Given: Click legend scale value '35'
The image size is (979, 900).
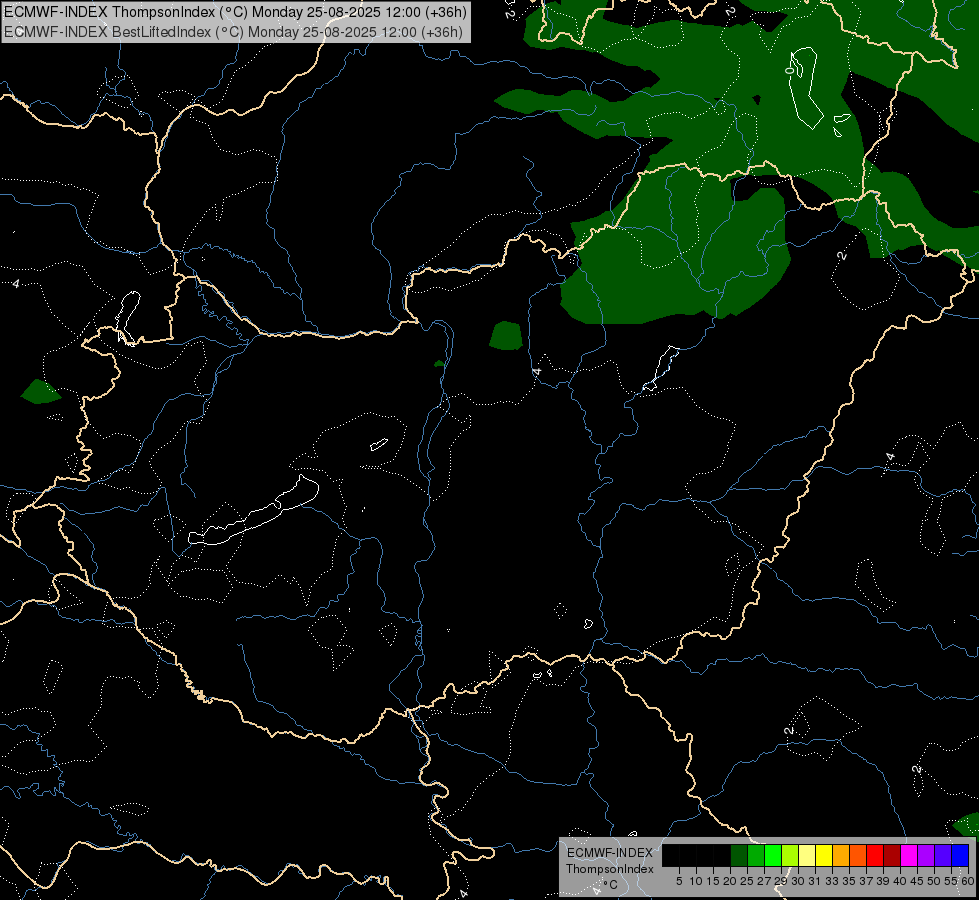Looking at the screenshot, I should [x=849, y=881].
